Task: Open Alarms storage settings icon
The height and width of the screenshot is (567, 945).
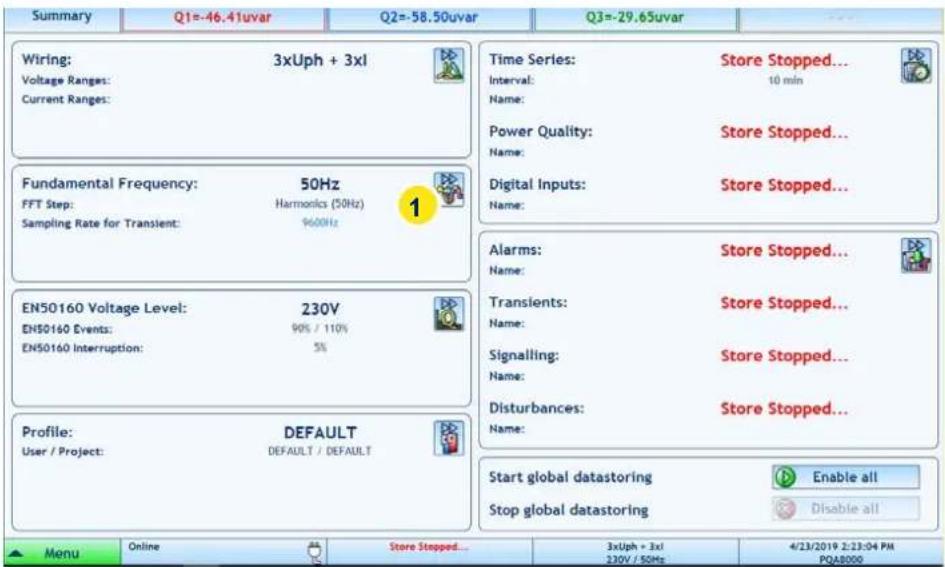Action: [x=915, y=255]
